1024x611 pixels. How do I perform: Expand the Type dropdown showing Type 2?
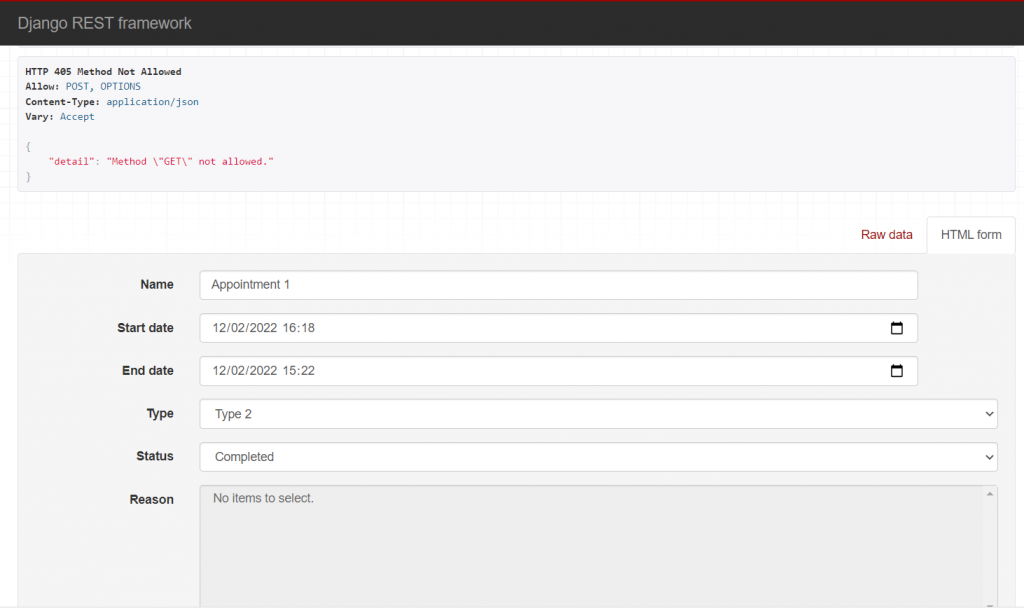click(598, 414)
